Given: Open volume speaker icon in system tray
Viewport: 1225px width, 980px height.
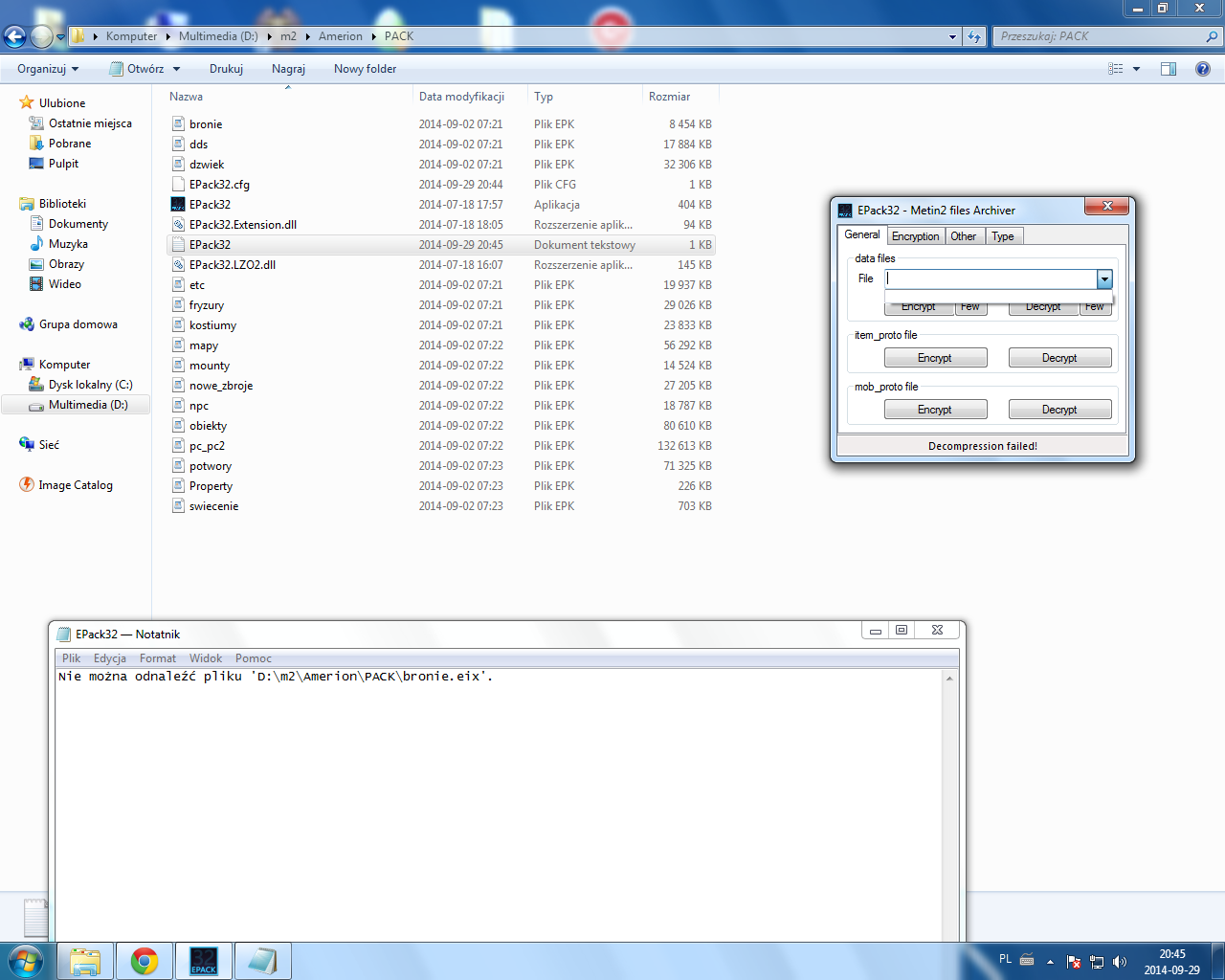Looking at the screenshot, I should click(x=1120, y=962).
